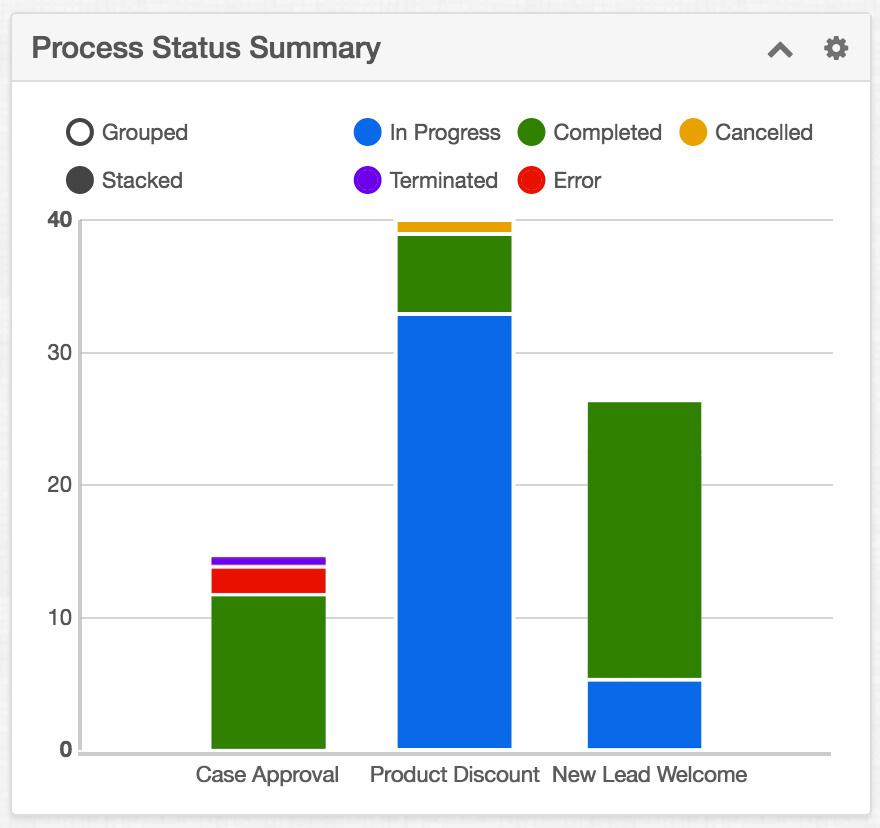Image resolution: width=880 pixels, height=828 pixels.
Task: Select the Grouped chart view
Action: coord(79,131)
